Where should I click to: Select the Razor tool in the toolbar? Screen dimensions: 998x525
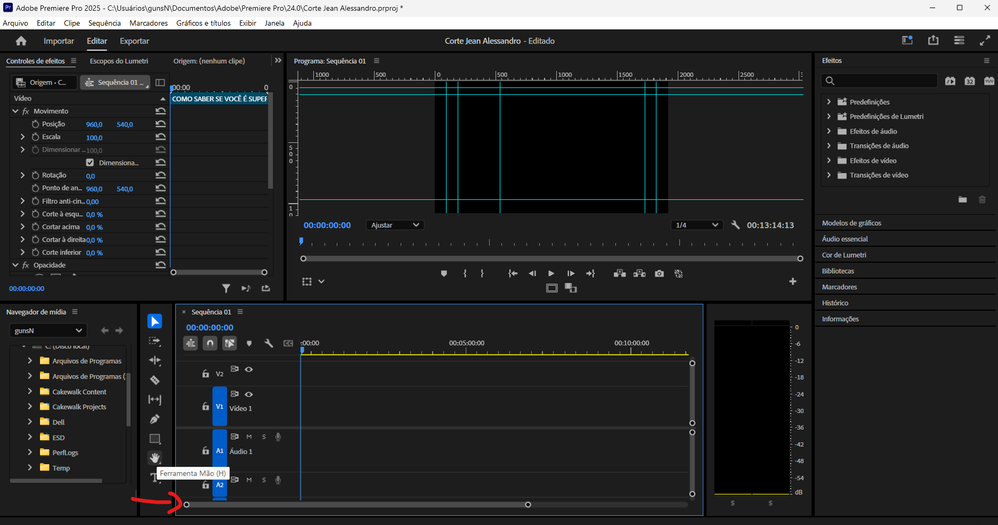[x=154, y=380]
